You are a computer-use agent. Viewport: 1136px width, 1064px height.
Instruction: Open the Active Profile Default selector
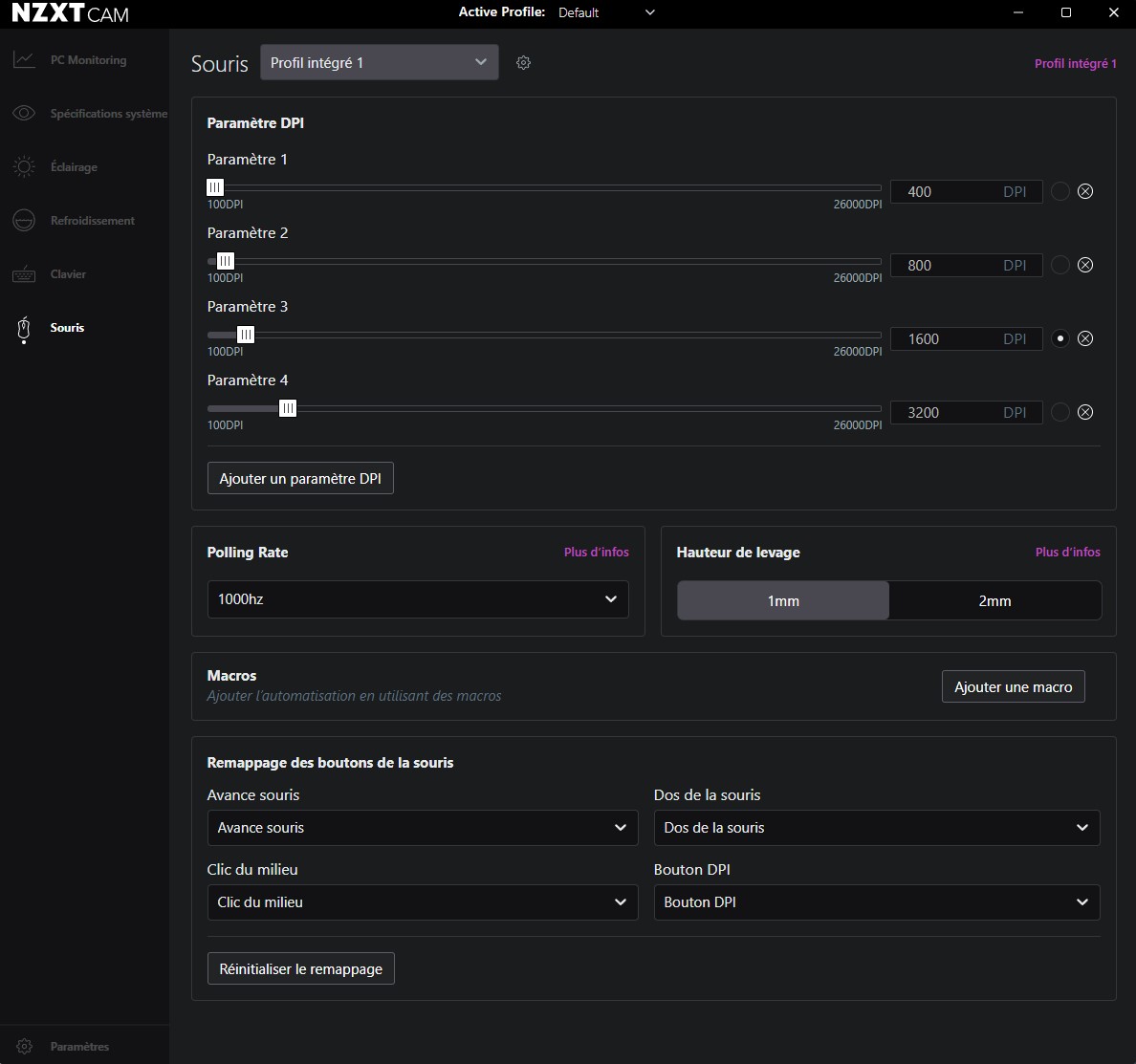pyautogui.click(x=606, y=12)
